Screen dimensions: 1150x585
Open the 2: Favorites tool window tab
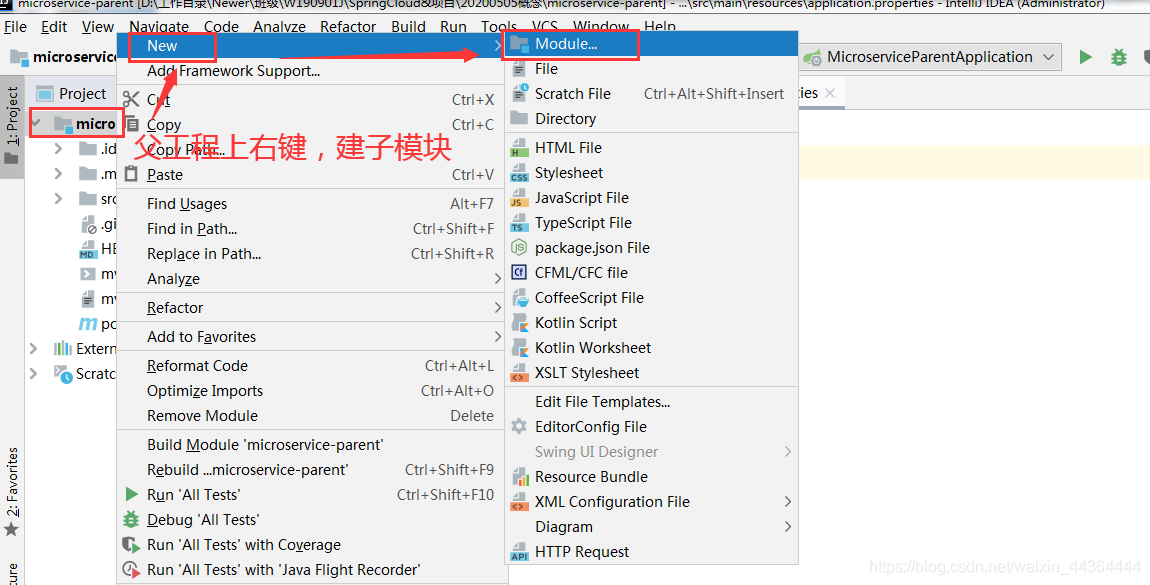12,491
